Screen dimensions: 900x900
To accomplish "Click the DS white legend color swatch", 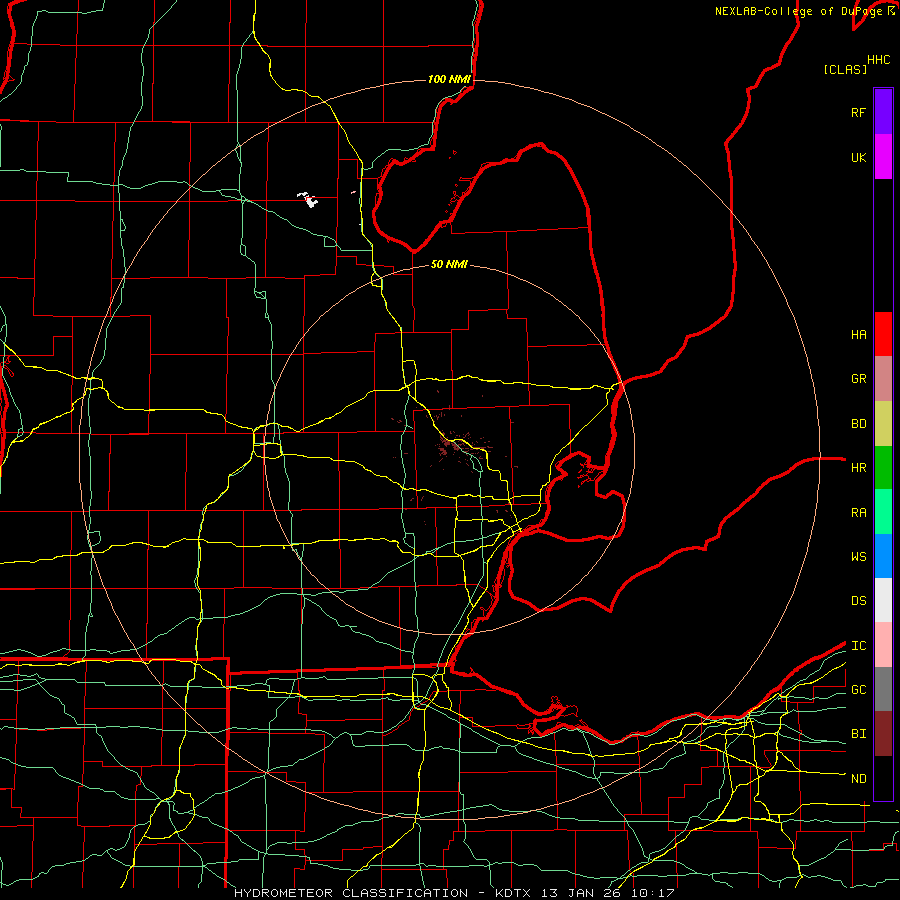I will [x=883, y=600].
